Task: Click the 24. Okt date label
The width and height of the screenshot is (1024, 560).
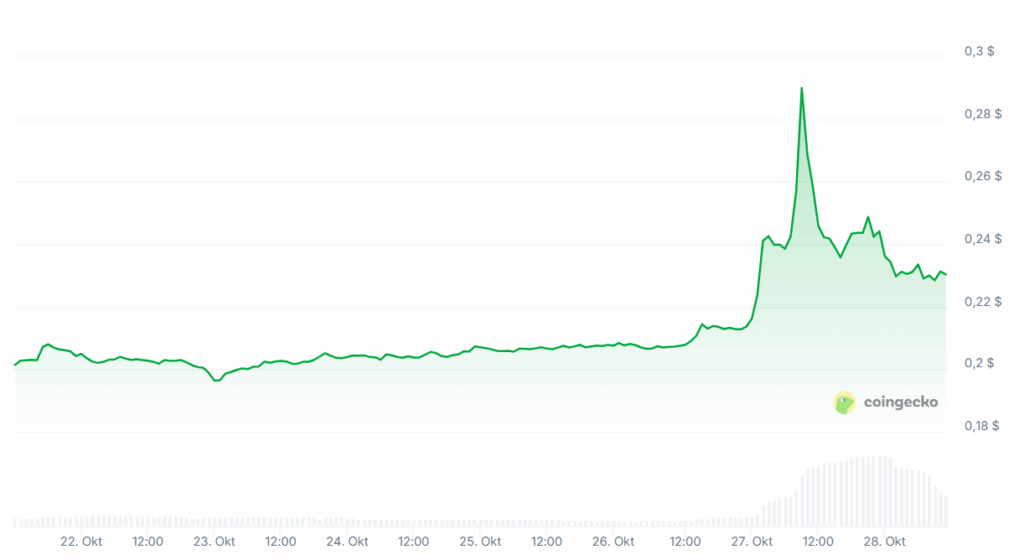Action: (347, 541)
